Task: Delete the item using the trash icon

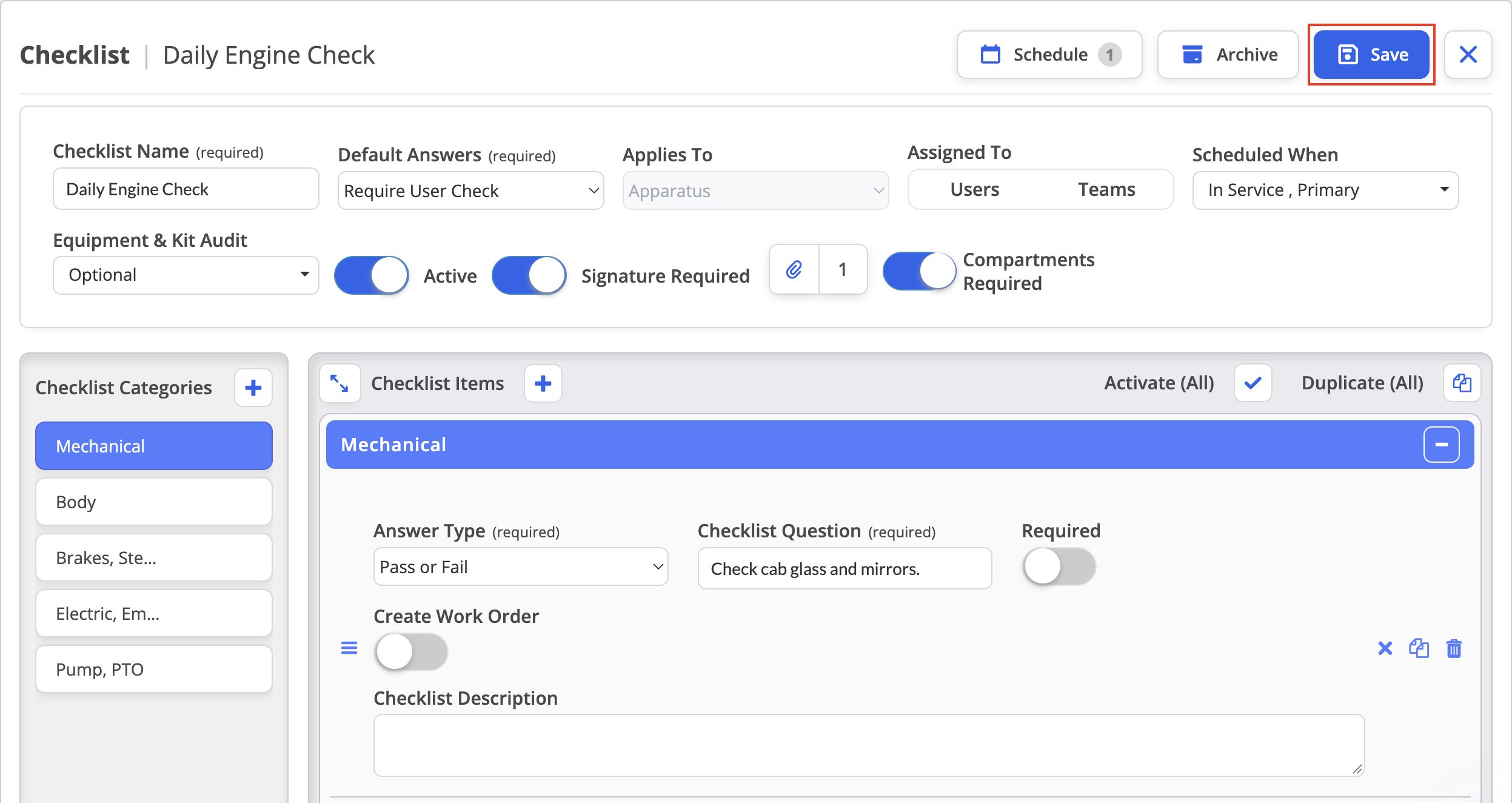Action: click(x=1454, y=648)
